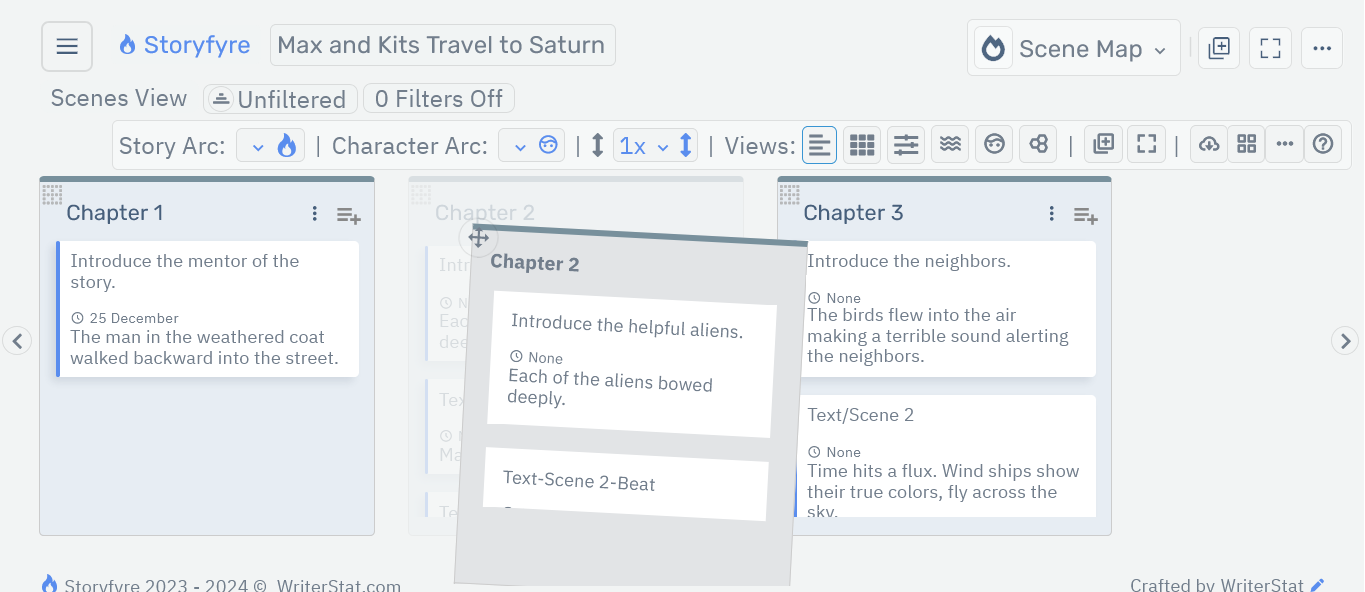Toggle the vertical spacing arrow icon
Screen dimensions: 1365x592
point(596,144)
